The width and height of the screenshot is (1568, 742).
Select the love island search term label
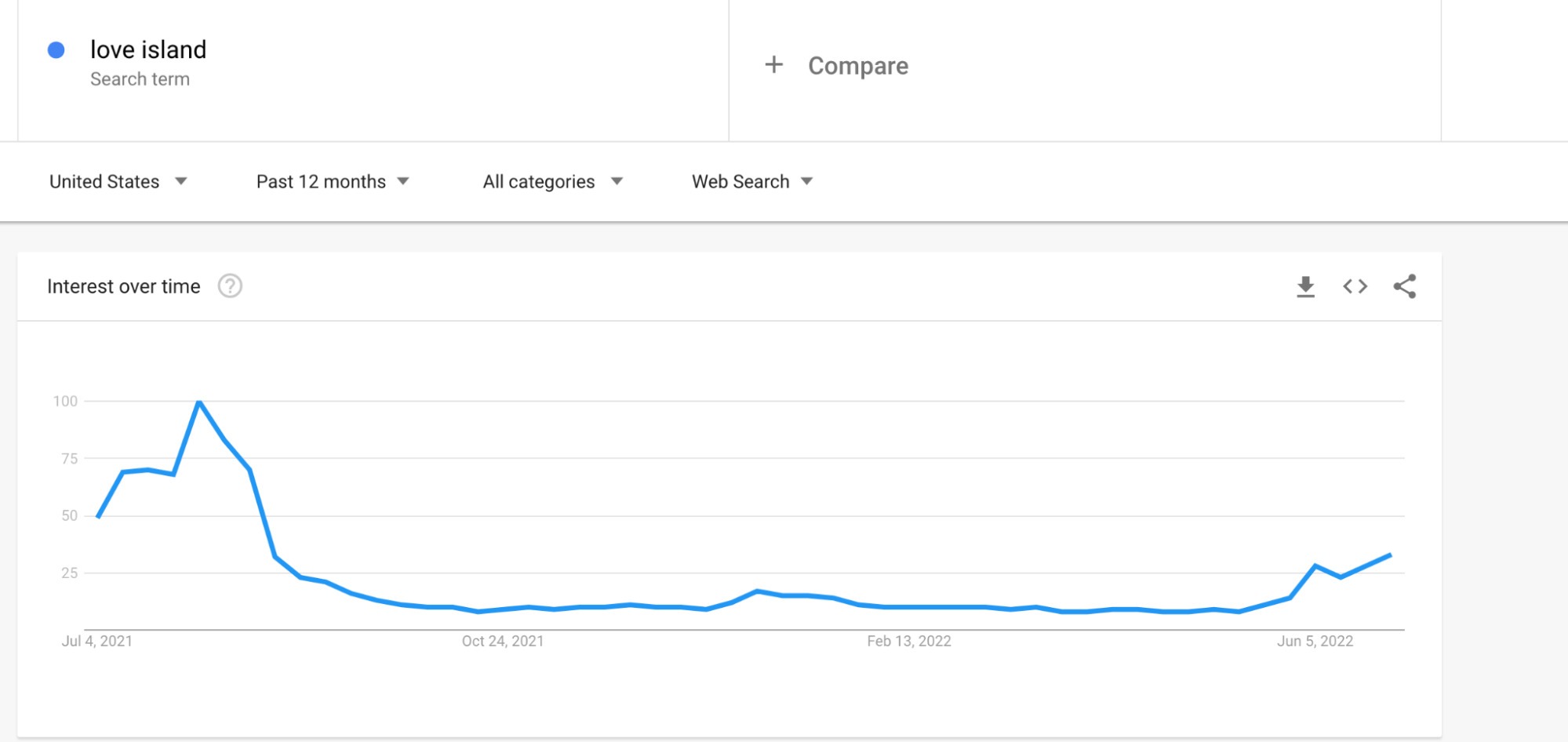tap(148, 49)
